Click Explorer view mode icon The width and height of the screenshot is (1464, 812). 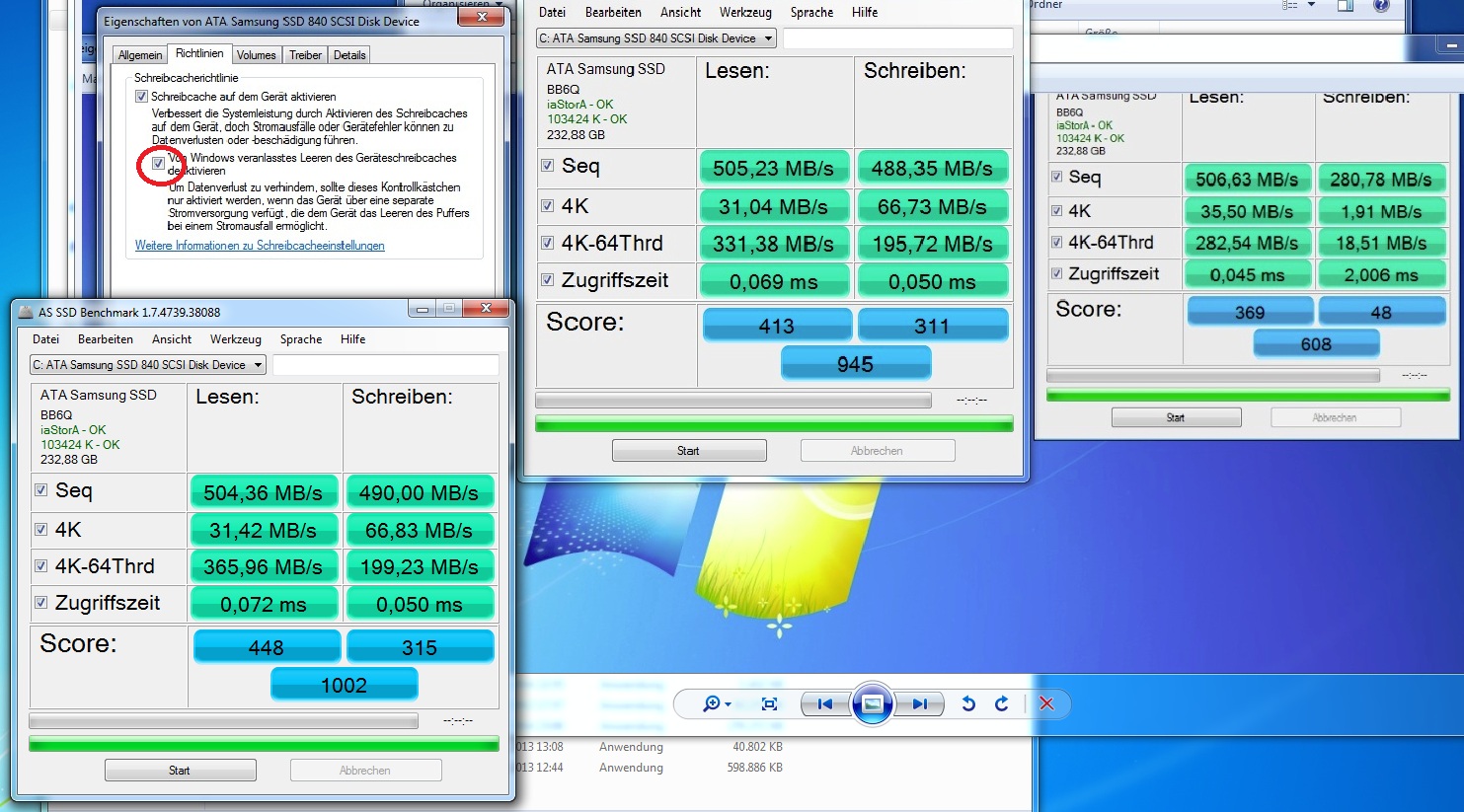click(1290, 6)
